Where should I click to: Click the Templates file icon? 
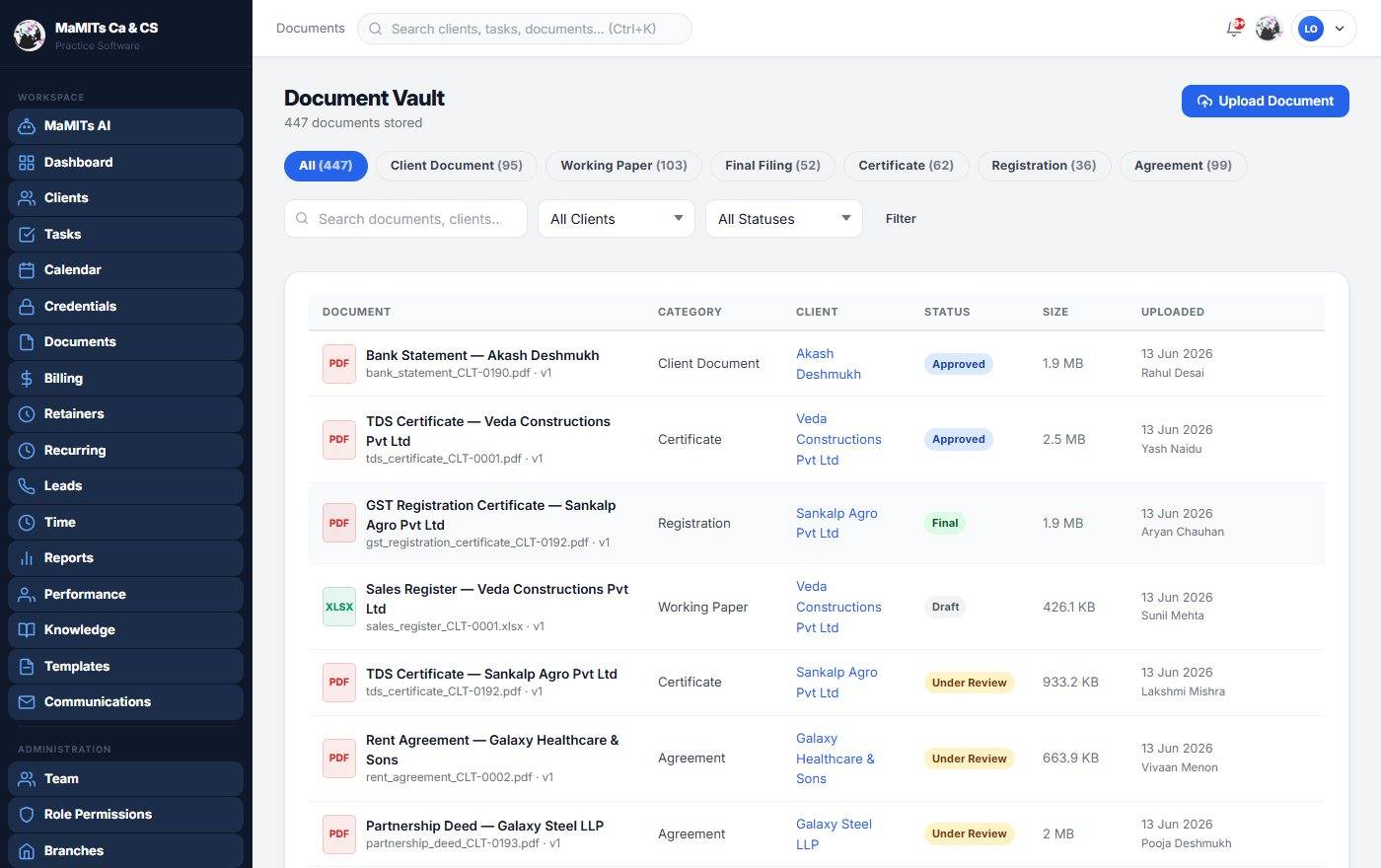tap(27, 667)
